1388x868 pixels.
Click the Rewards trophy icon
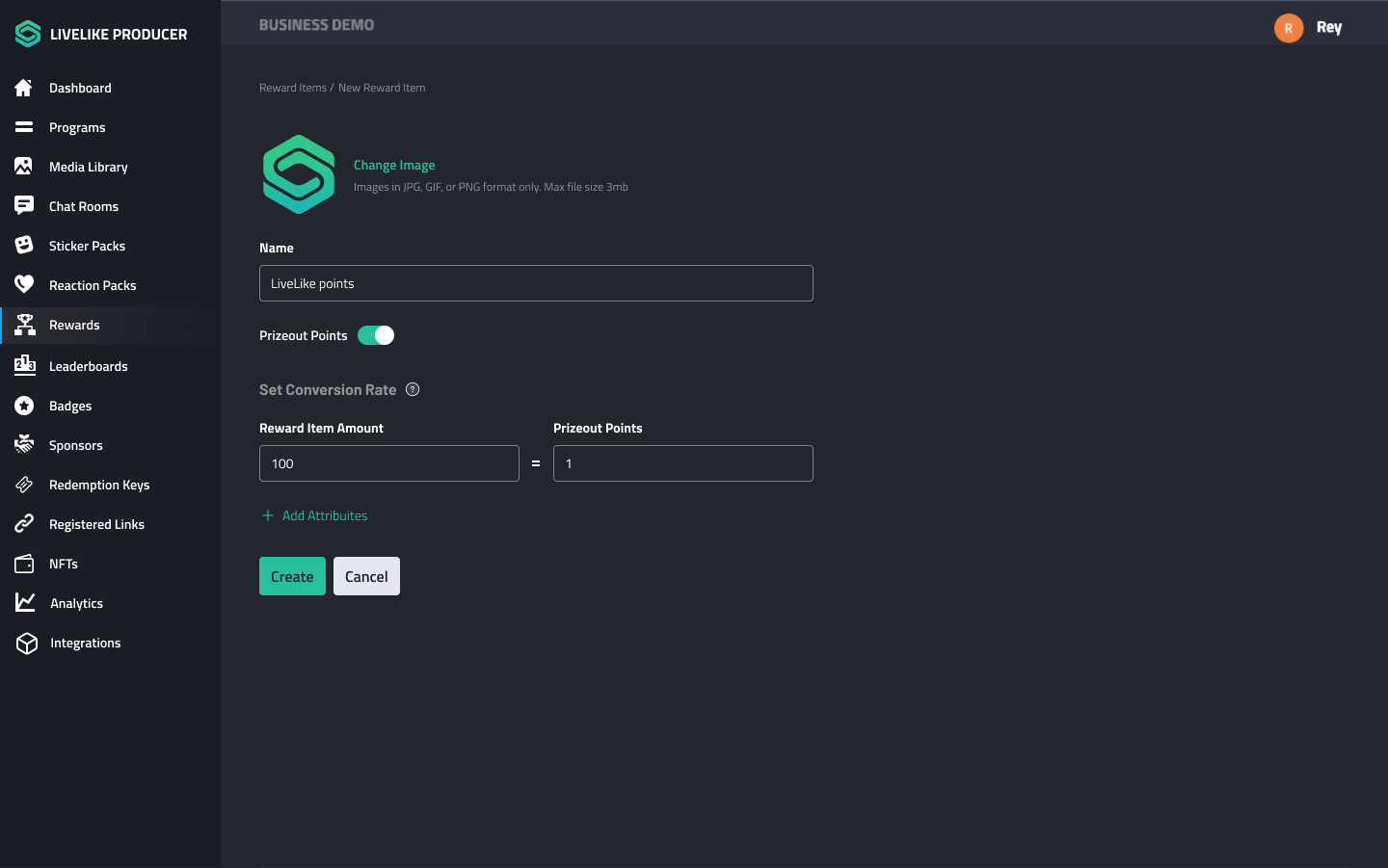click(x=25, y=325)
